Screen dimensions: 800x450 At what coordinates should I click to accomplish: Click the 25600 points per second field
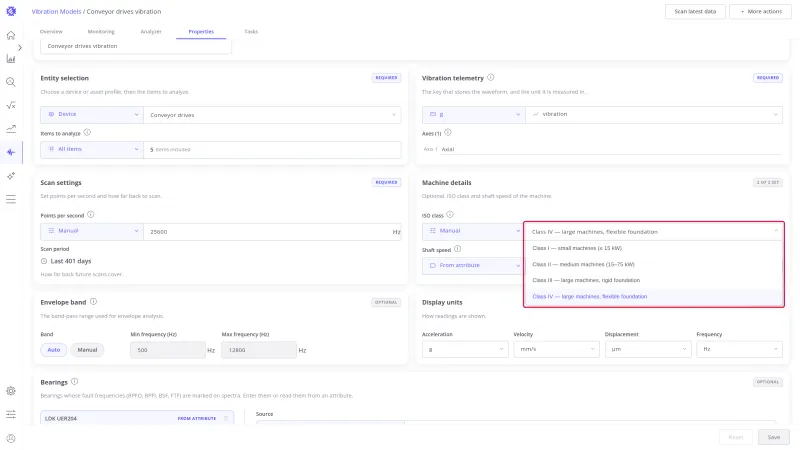272,232
